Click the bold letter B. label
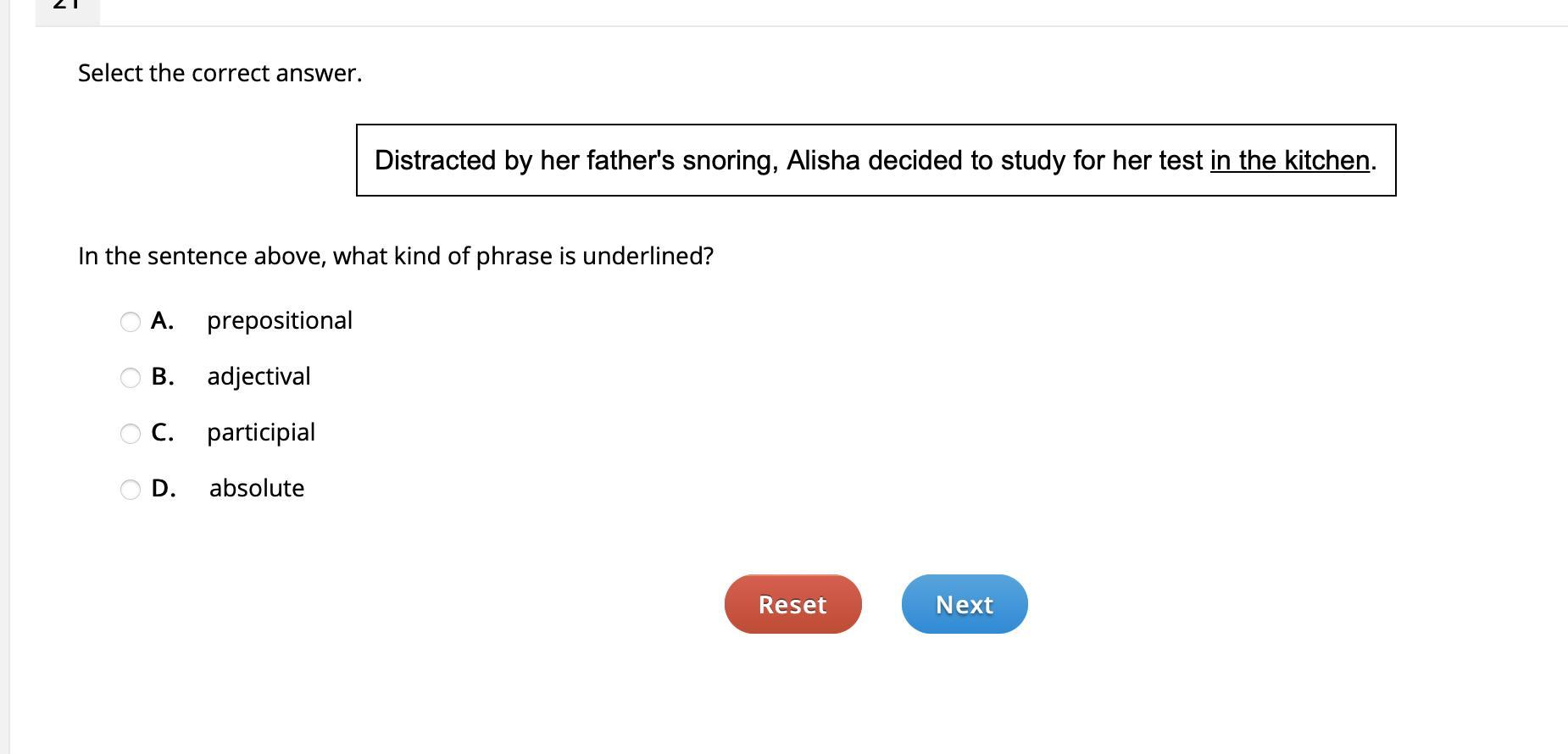 tap(162, 377)
